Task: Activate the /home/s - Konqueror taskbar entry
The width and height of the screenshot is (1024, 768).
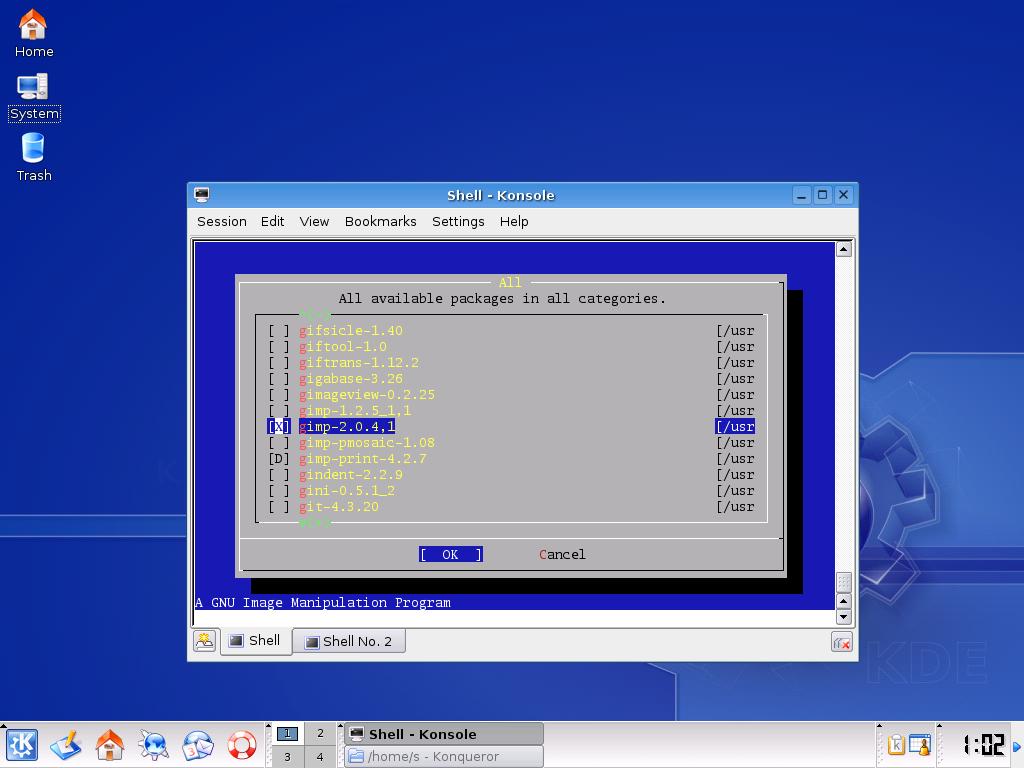Action: pyautogui.click(x=443, y=756)
